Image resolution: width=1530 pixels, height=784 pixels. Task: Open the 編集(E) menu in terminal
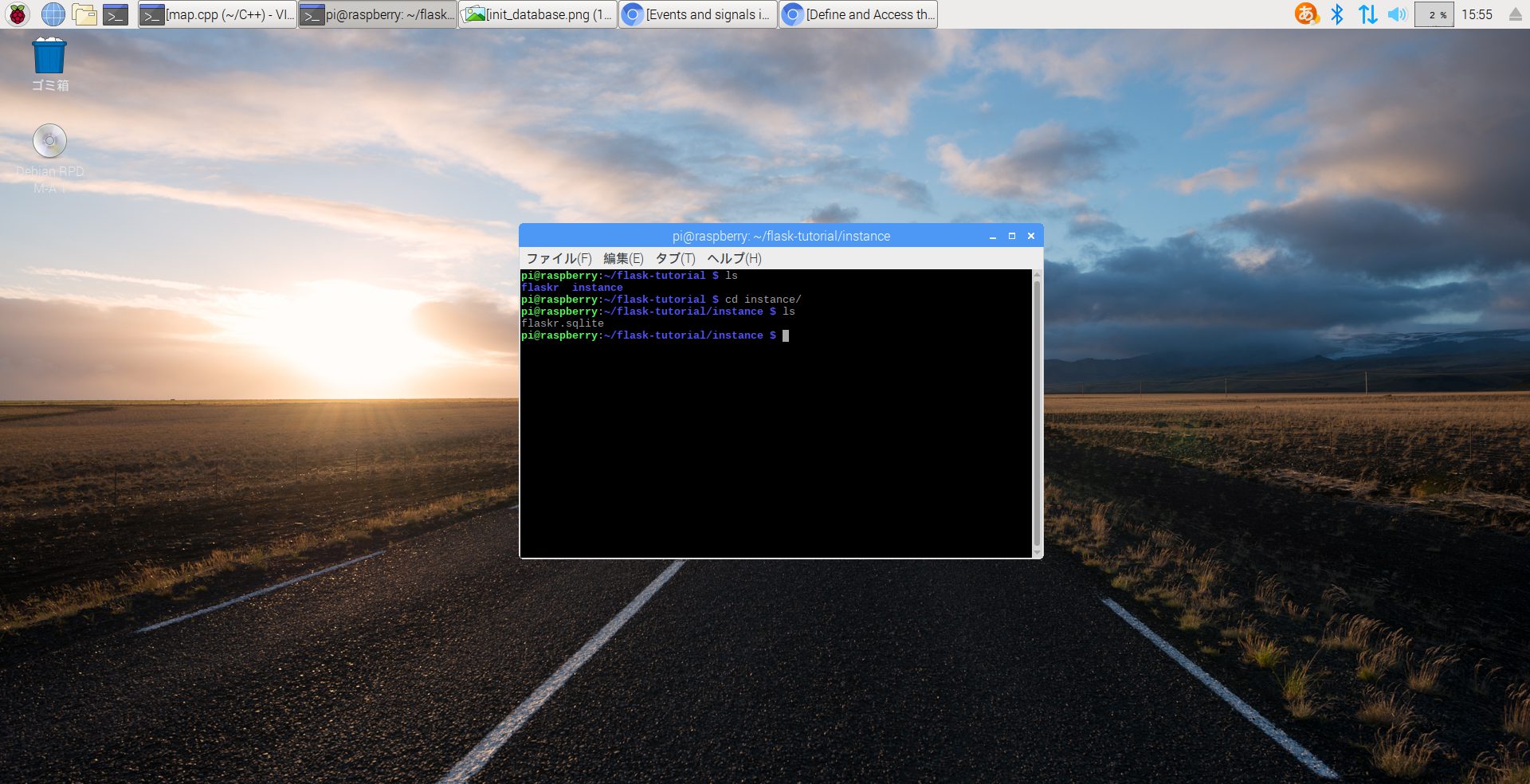pos(623,258)
